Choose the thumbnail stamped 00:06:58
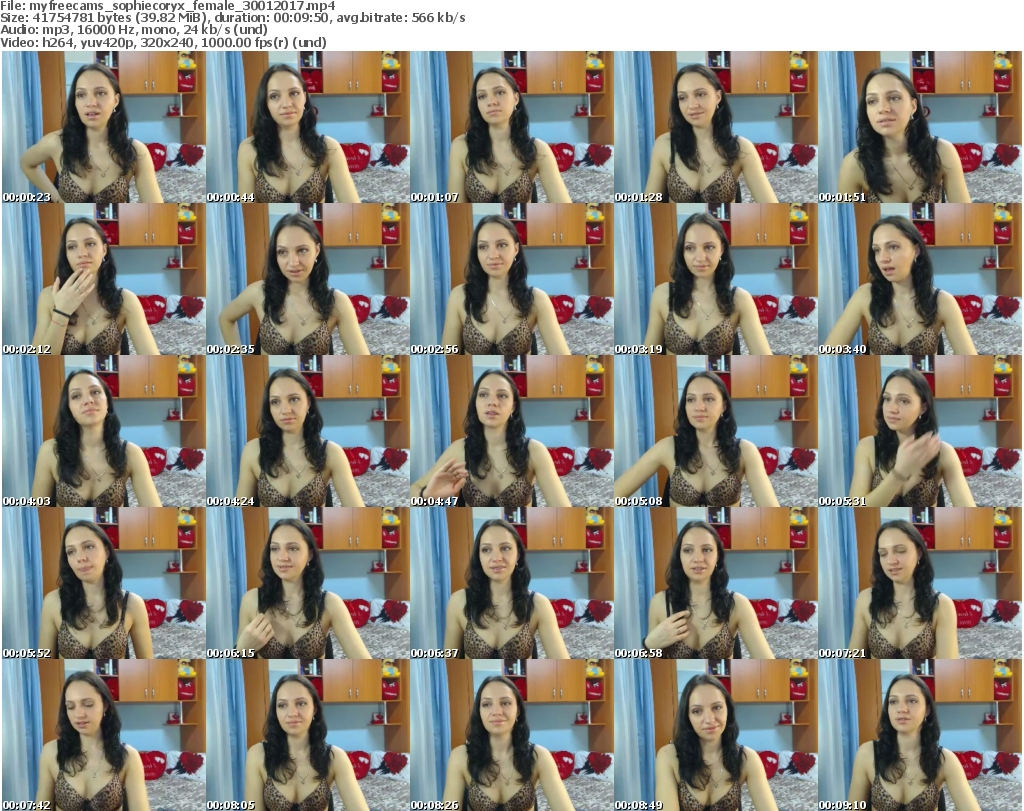 (716, 583)
